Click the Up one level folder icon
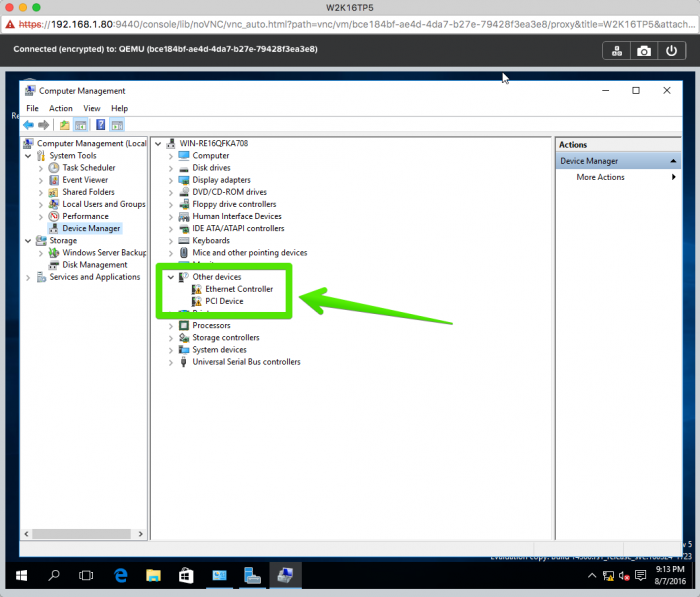 click(x=64, y=125)
